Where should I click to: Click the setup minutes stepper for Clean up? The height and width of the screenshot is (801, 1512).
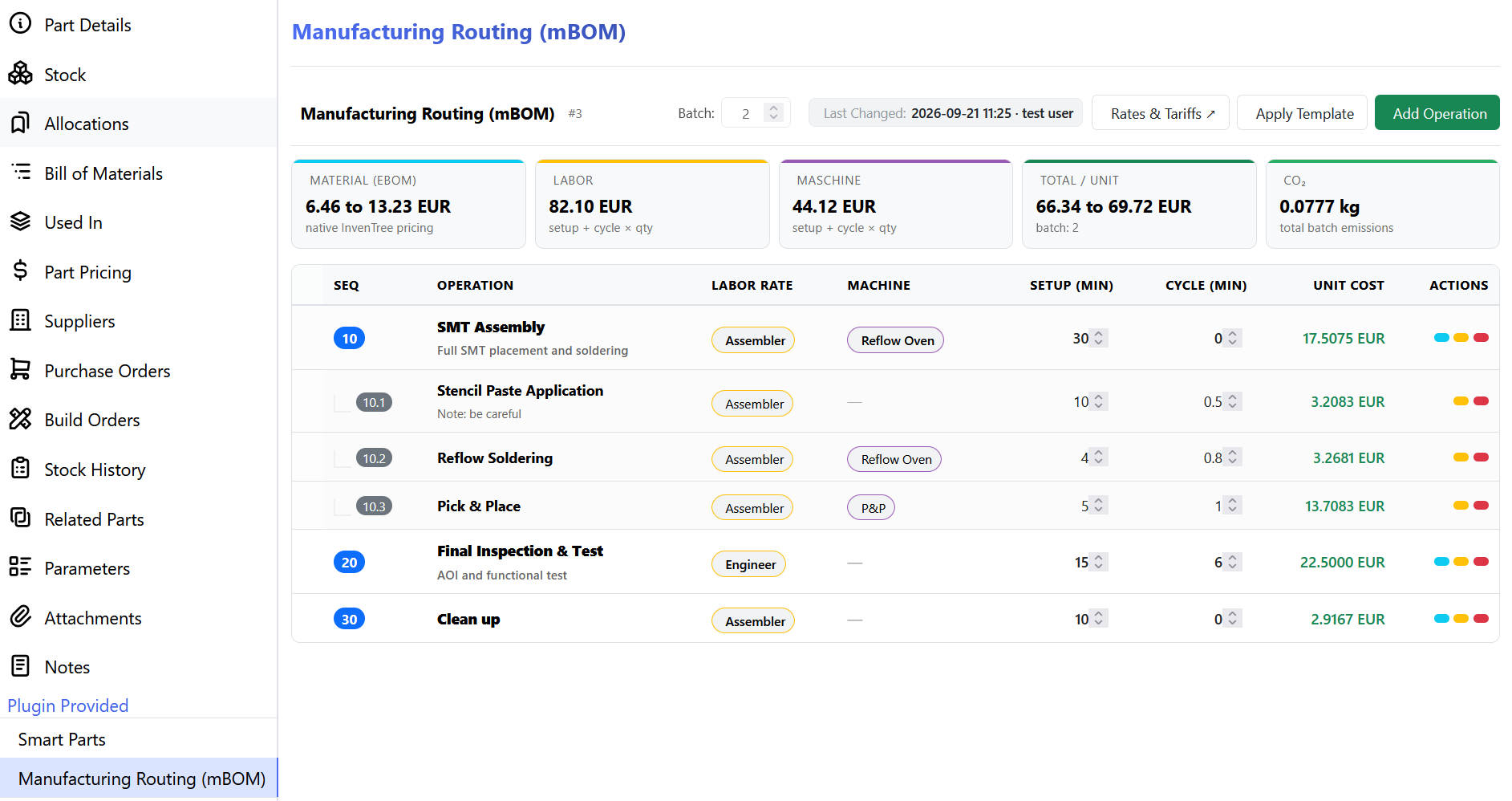point(1099,619)
